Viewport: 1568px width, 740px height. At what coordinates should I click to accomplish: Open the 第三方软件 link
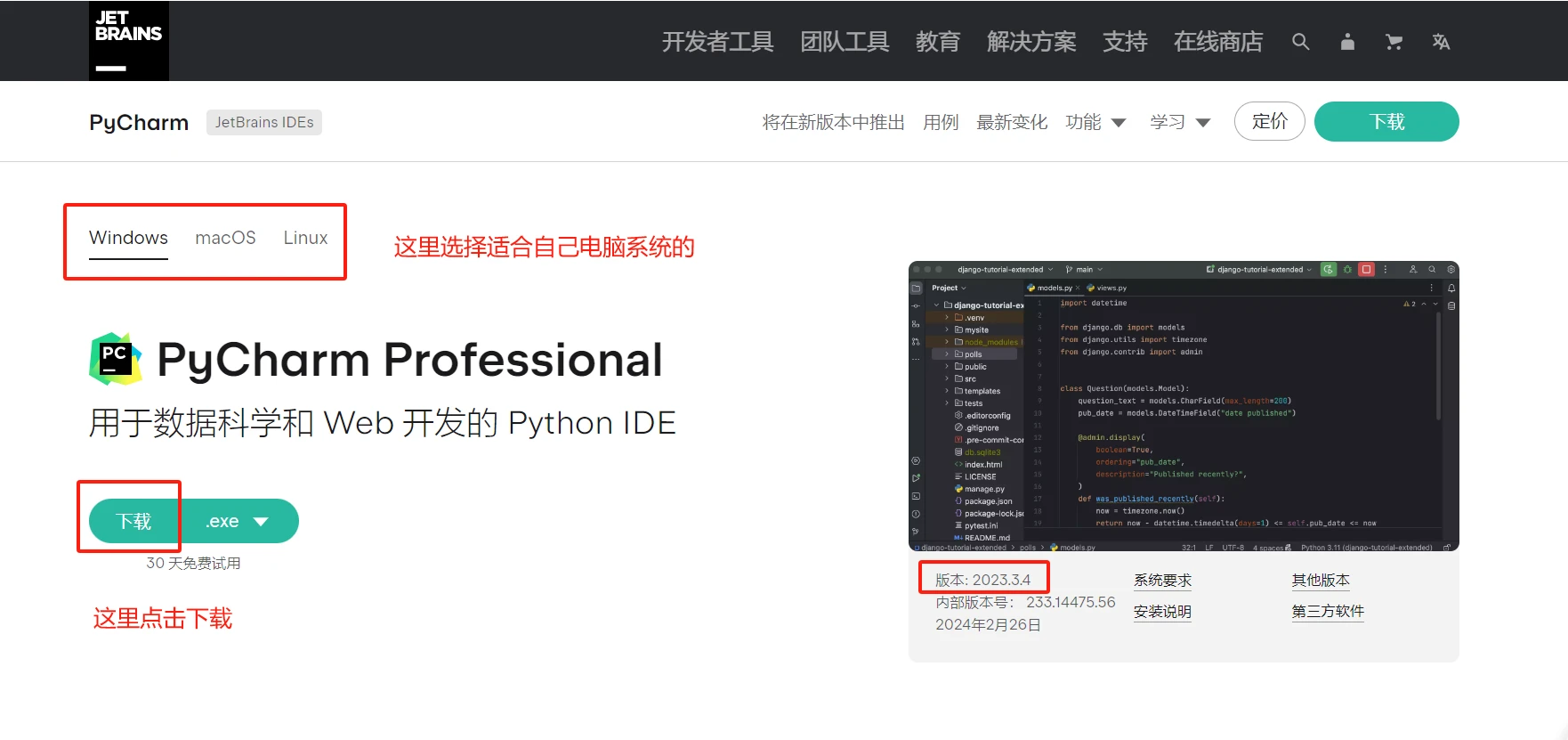point(1328,612)
